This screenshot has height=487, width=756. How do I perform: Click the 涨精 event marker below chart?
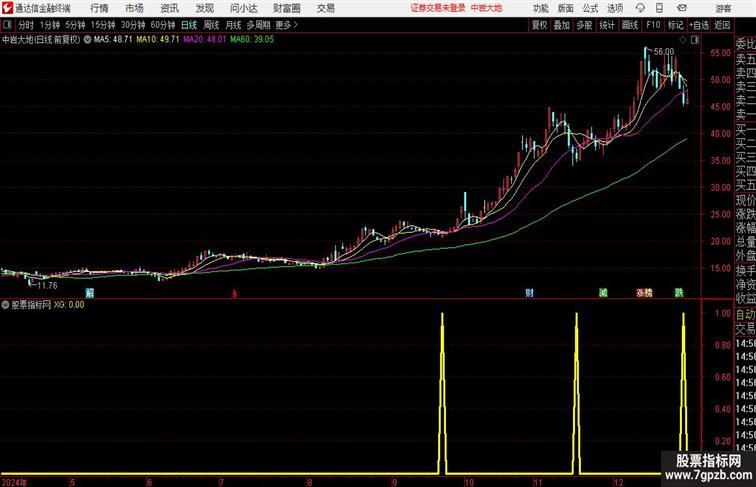(645, 293)
